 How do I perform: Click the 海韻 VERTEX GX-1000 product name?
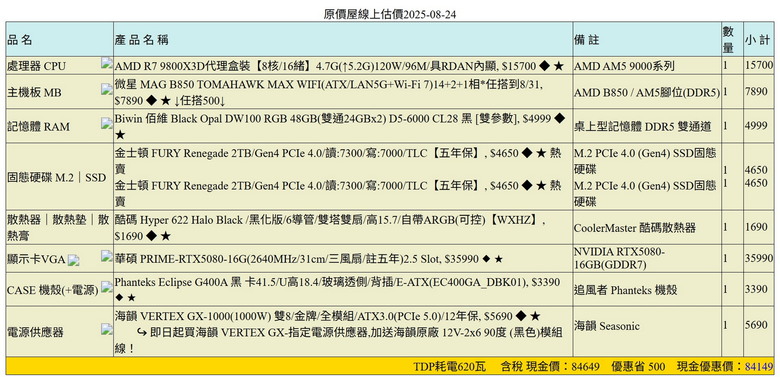328,316
